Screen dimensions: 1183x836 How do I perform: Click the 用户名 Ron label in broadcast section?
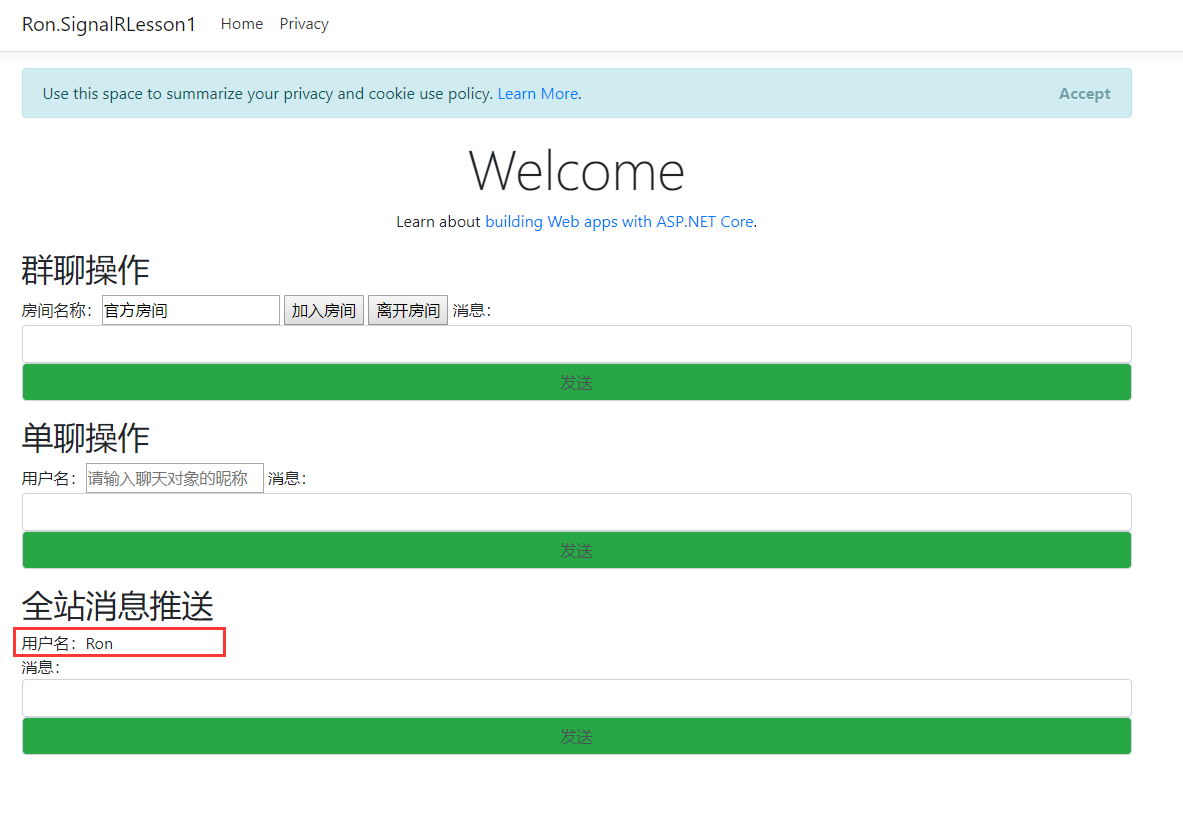67,644
